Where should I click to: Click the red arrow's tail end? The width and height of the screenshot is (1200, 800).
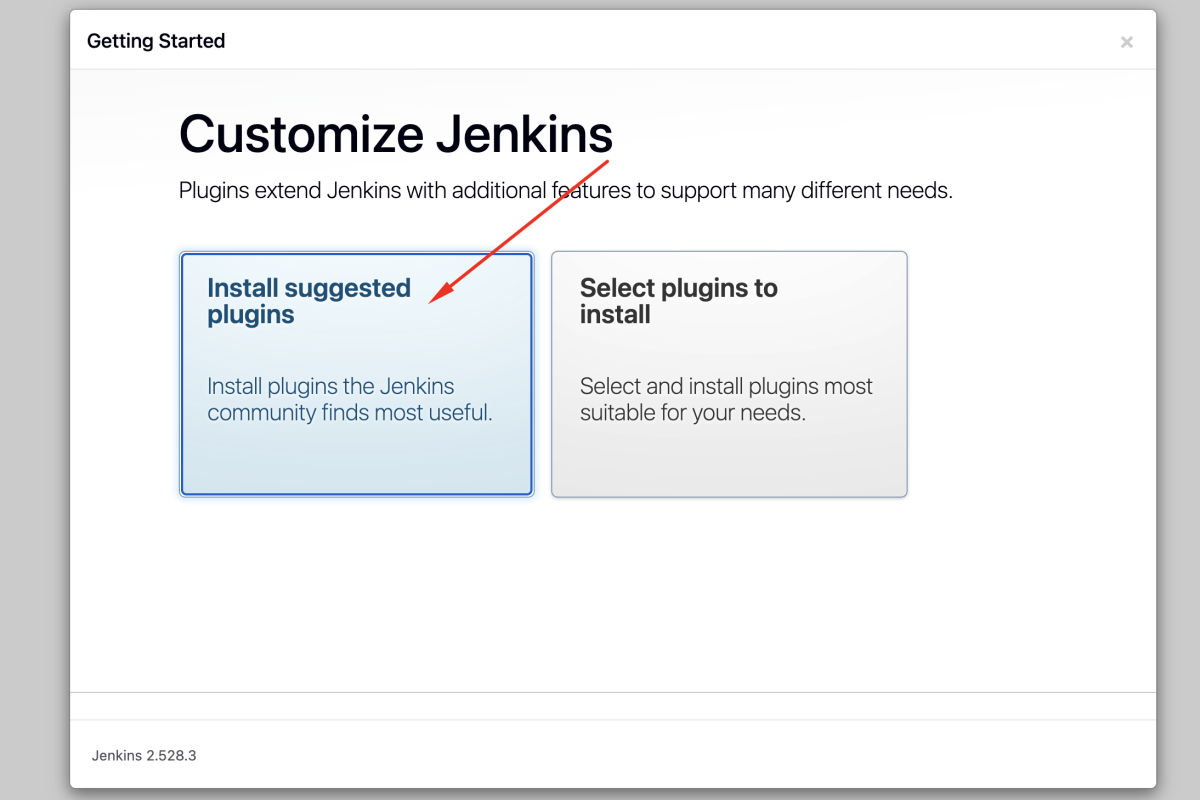coord(607,160)
